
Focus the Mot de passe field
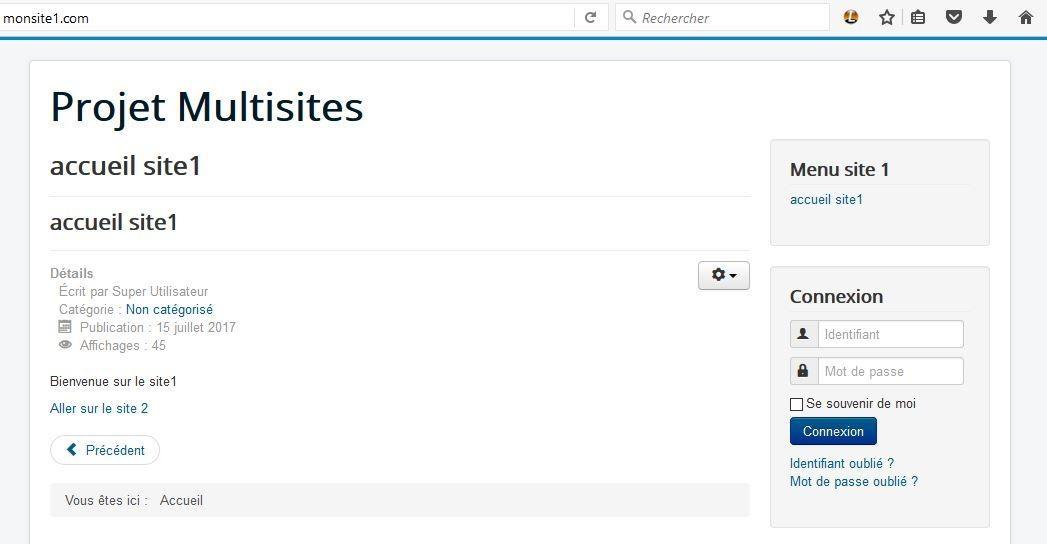tap(891, 371)
